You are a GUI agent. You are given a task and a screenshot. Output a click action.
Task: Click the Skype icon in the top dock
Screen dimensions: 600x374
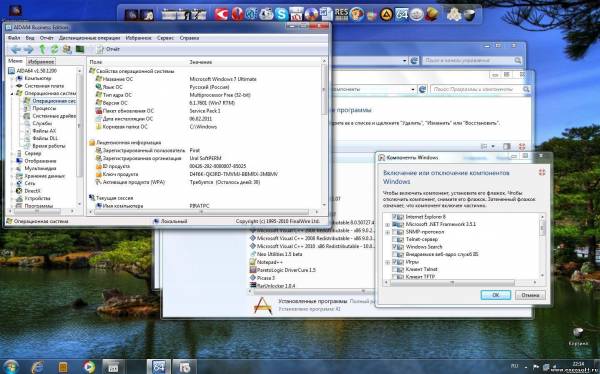click(281, 14)
